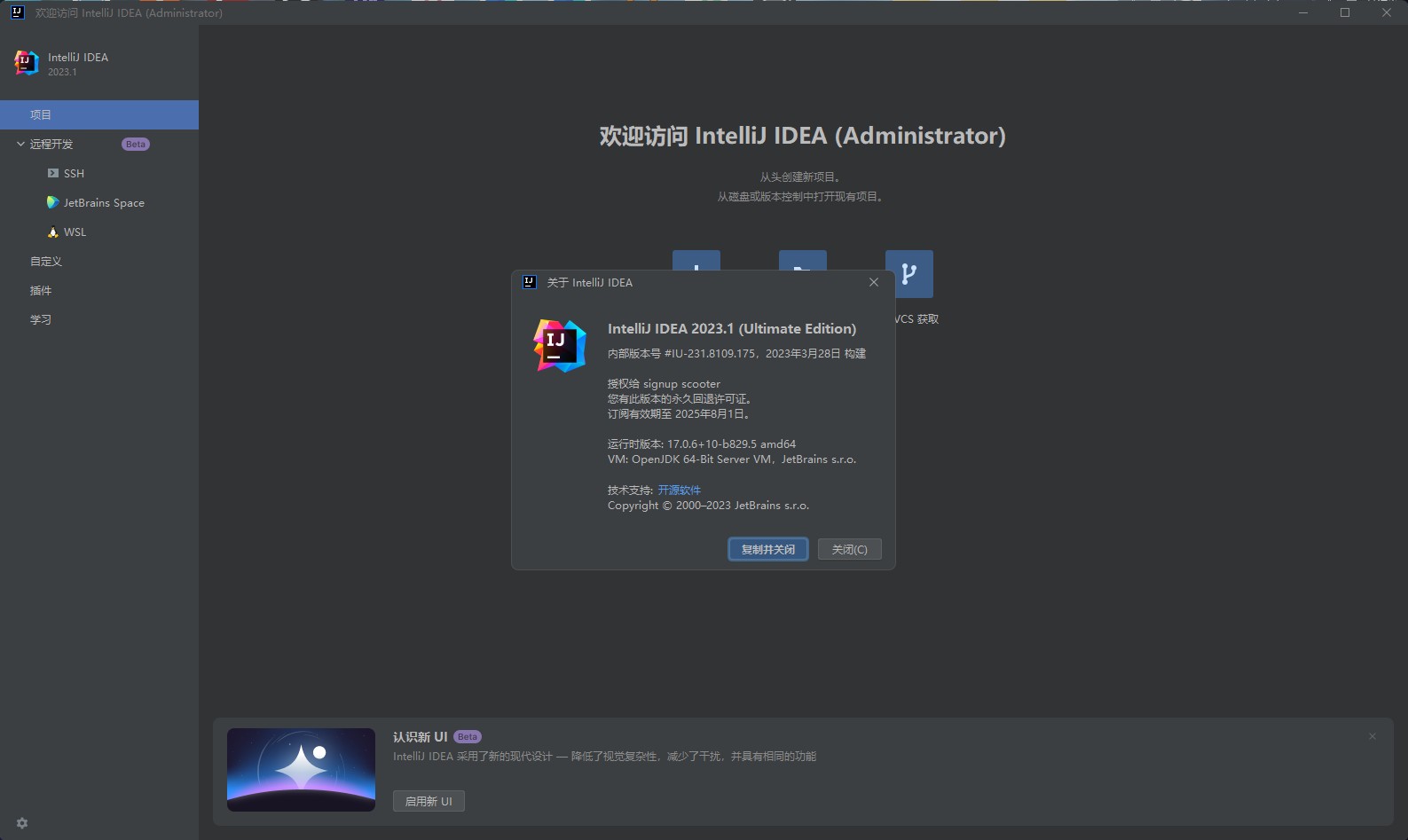Click the Open folder icon
The width and height of the screenshot is (1408, 840).
click(803, 260)
